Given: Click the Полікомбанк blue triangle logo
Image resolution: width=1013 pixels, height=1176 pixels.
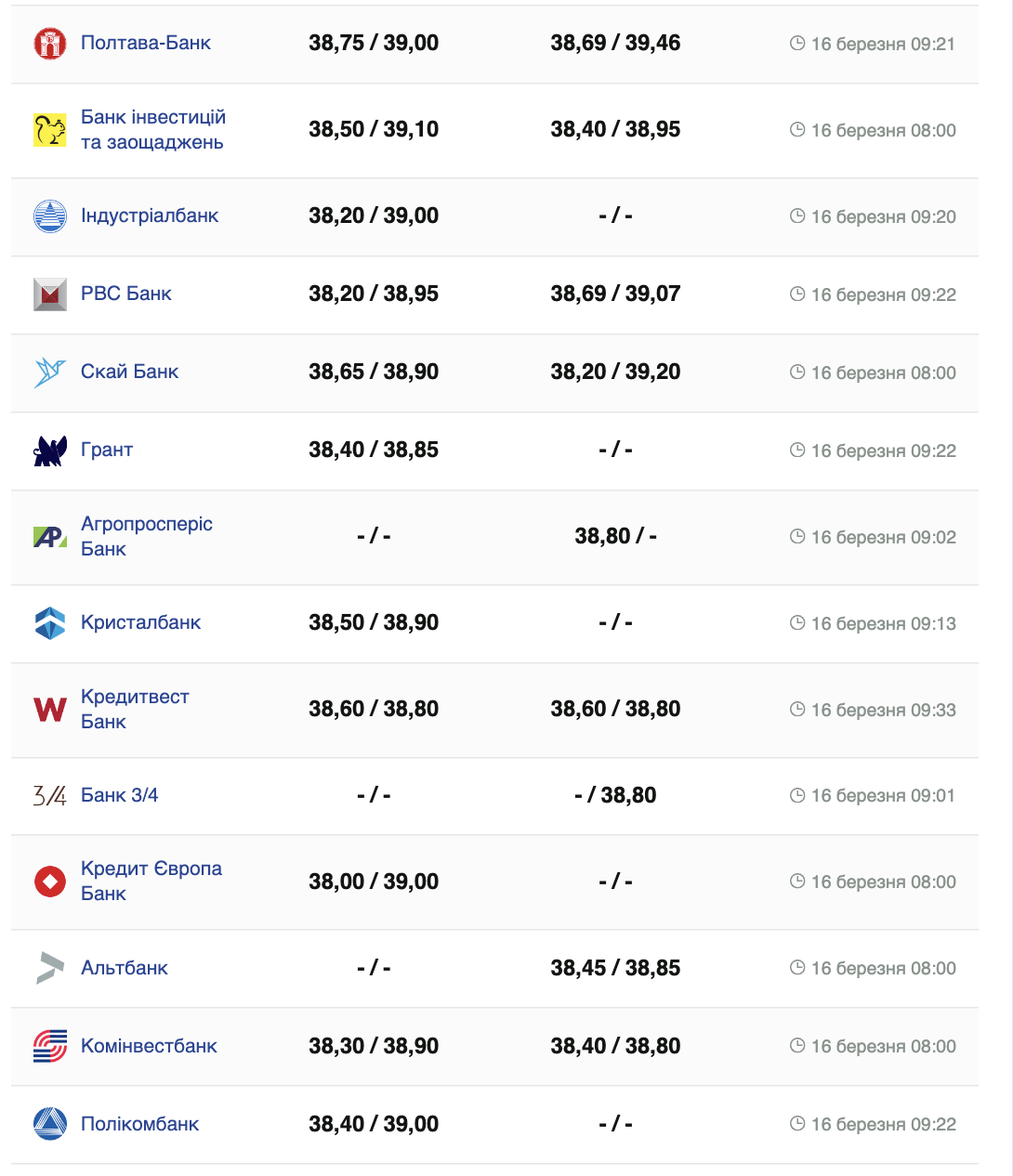Looking at the screenshot, I should click(x=50, y=1125).
